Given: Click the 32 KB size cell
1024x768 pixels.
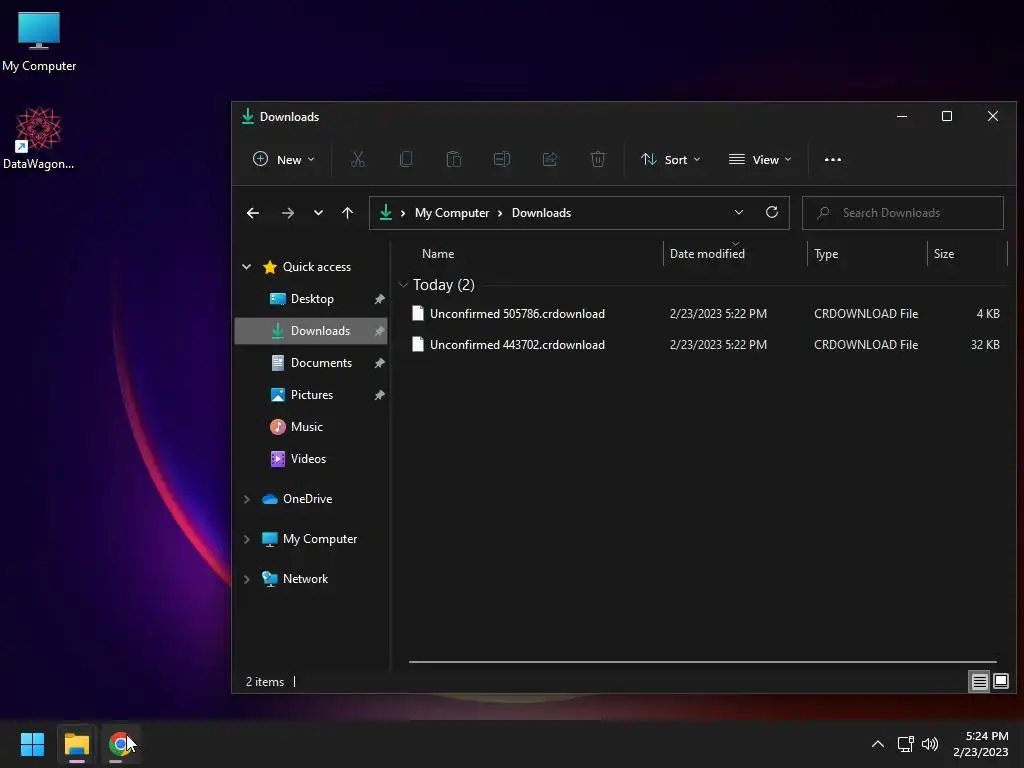Looking at the screenshot, I should click(985, 345).
